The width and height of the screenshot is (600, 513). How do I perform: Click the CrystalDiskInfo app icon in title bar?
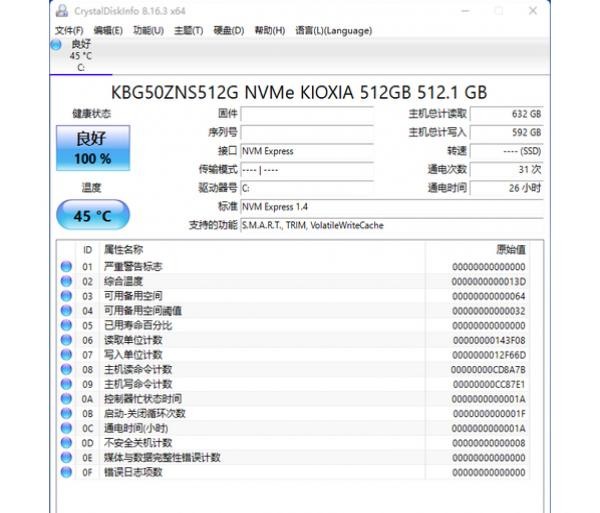point(62,12)
